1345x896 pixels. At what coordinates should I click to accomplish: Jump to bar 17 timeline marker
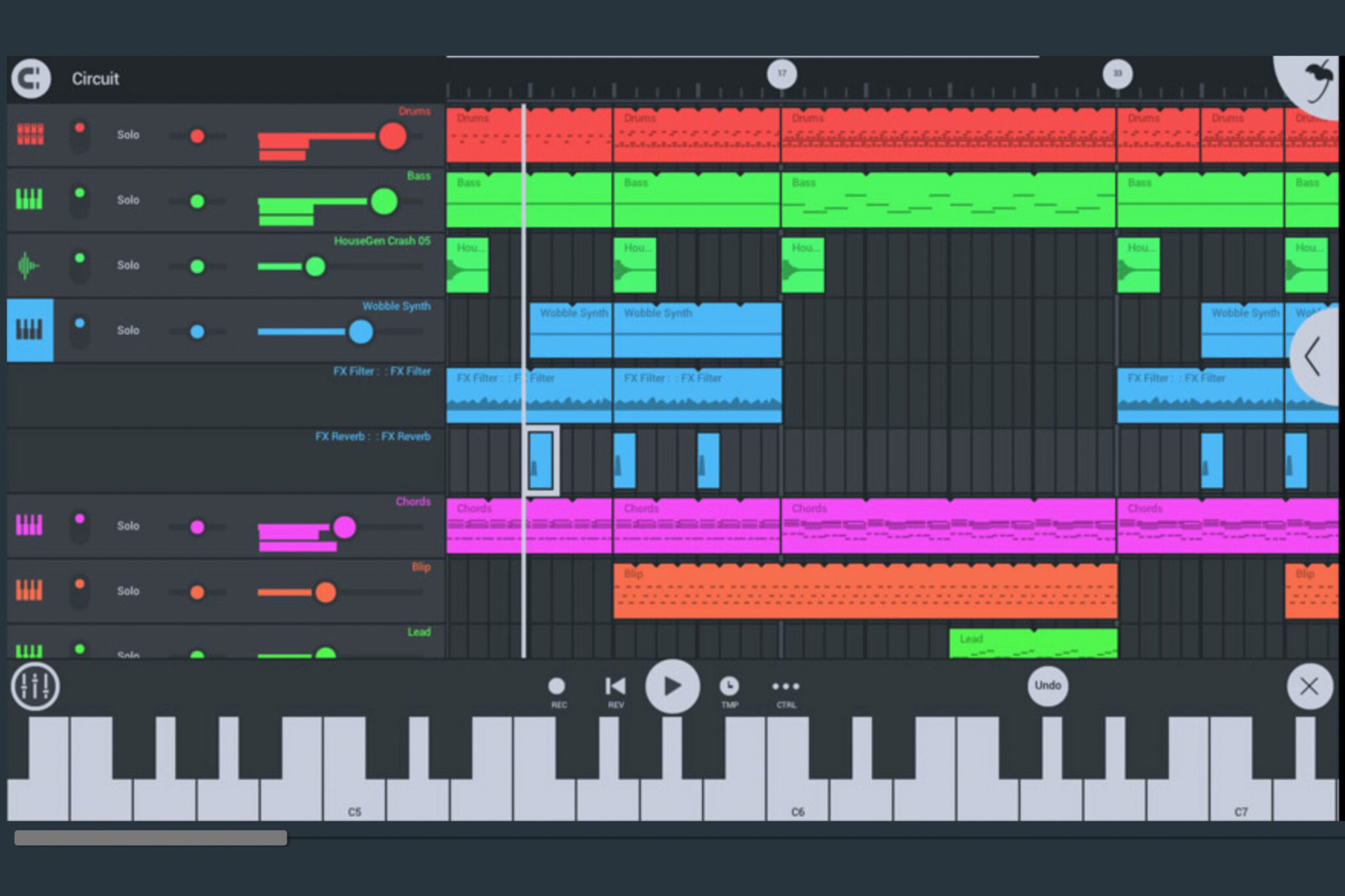coord(782,74)
